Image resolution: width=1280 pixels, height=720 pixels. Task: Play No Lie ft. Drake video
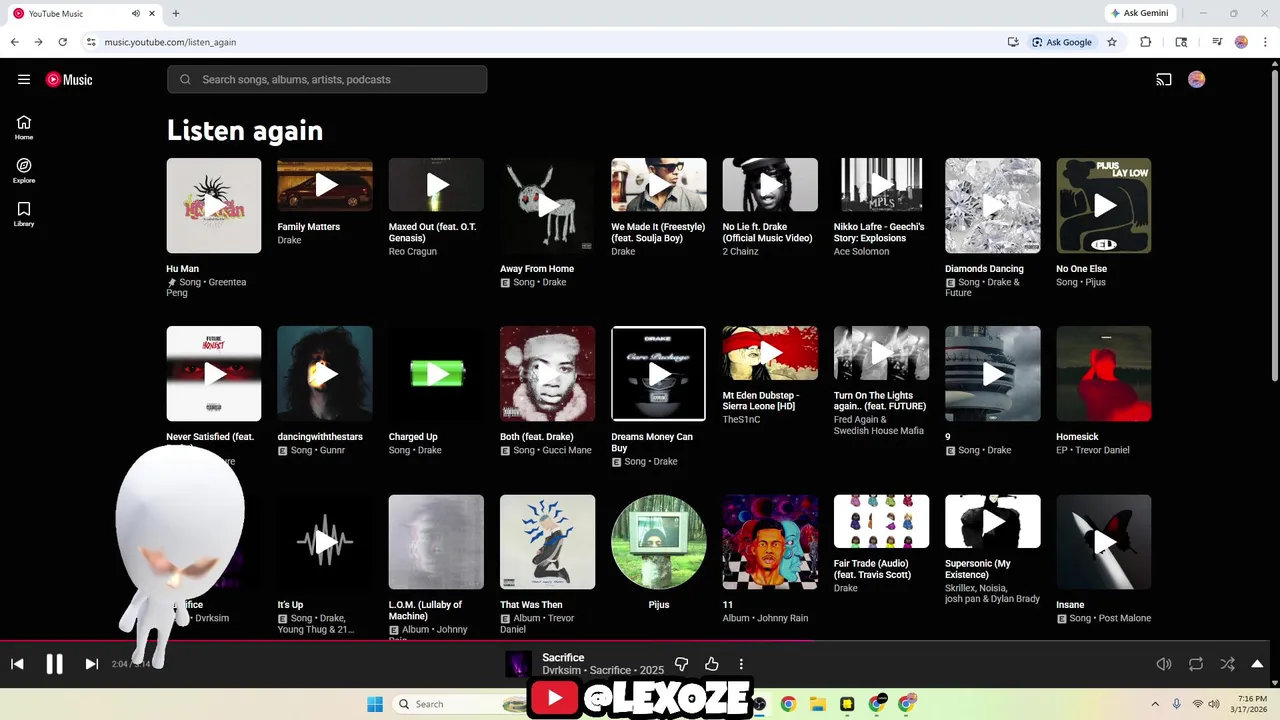point(770,184)
